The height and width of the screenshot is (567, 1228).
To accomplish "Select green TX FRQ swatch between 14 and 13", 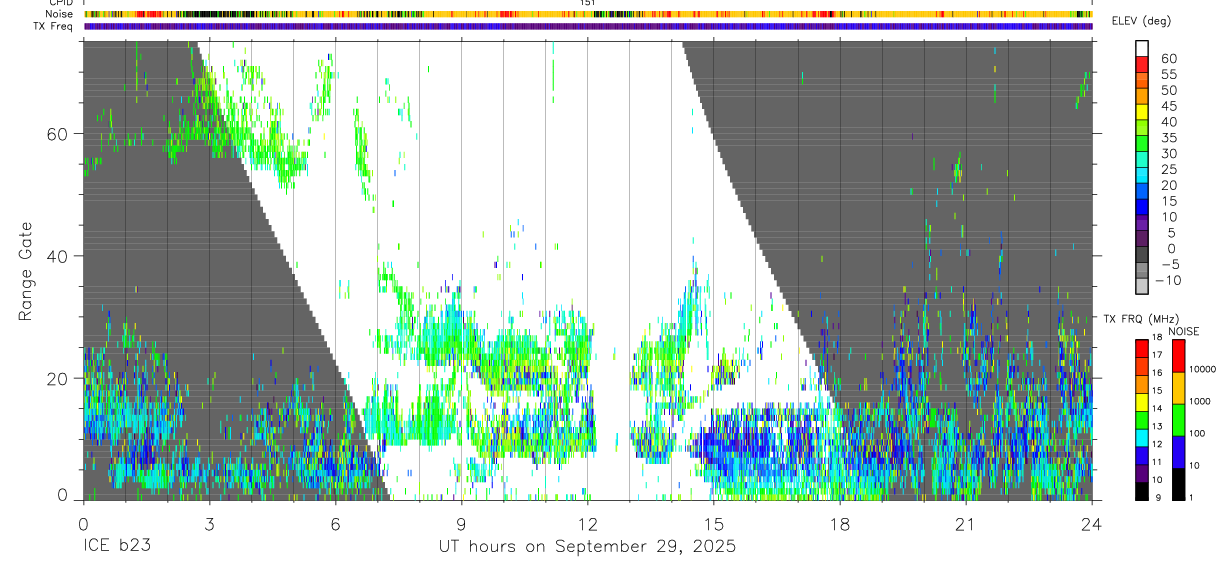I will click(1142, 418).
